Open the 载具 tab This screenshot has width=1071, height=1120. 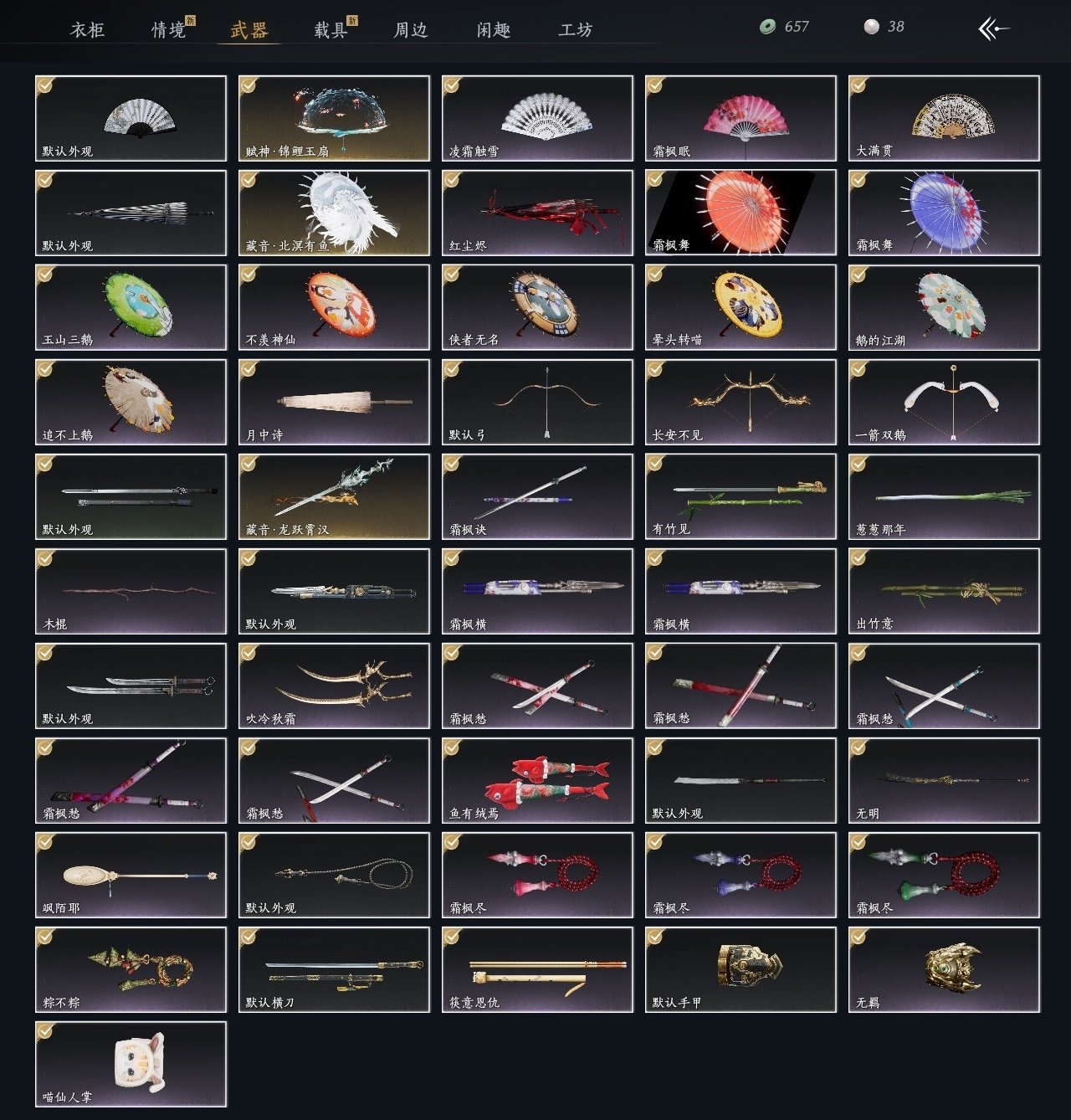(x=331, y=30)
